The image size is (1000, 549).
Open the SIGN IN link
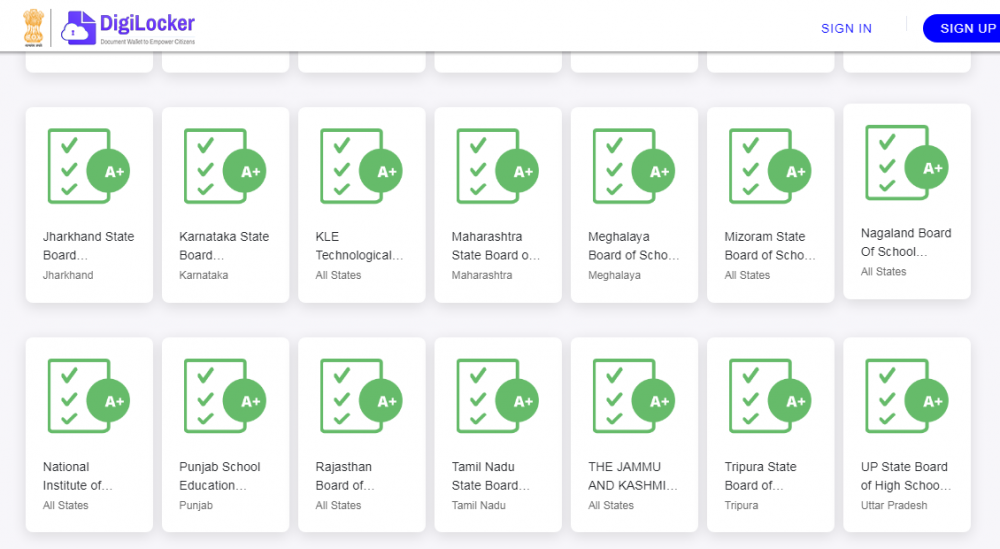846,28
